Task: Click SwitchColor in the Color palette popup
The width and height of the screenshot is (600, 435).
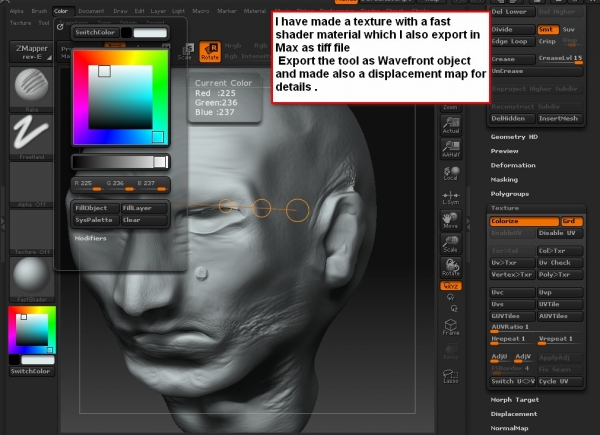Action: (95, 33)
